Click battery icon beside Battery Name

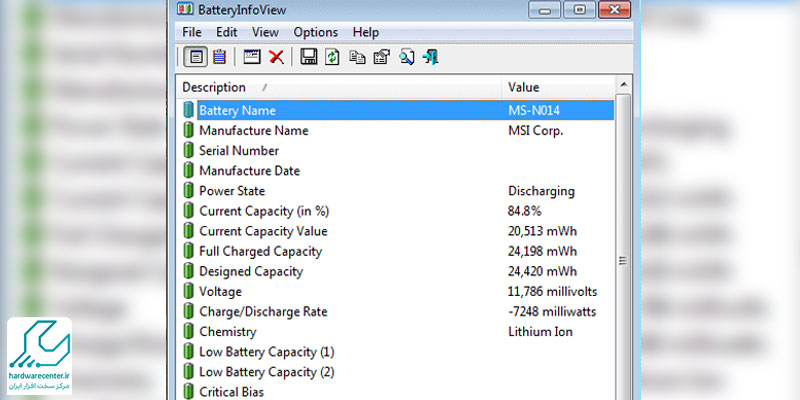tap(189, 110)
